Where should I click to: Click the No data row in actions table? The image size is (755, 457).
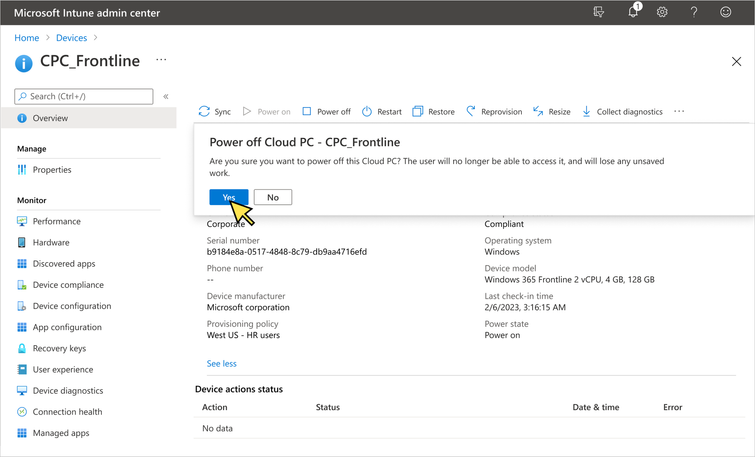tap(469, 428)
